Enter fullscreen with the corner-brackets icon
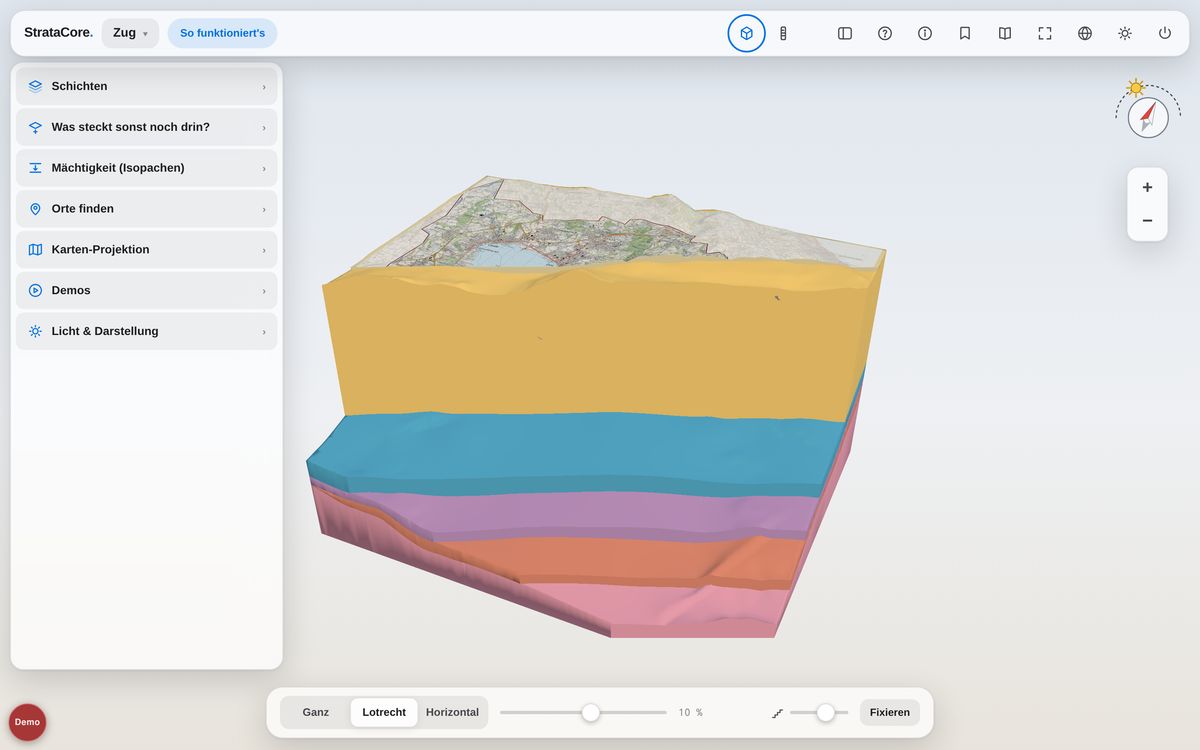The height and width of the screenshot is (750, 1200). tap(1045, 33)
